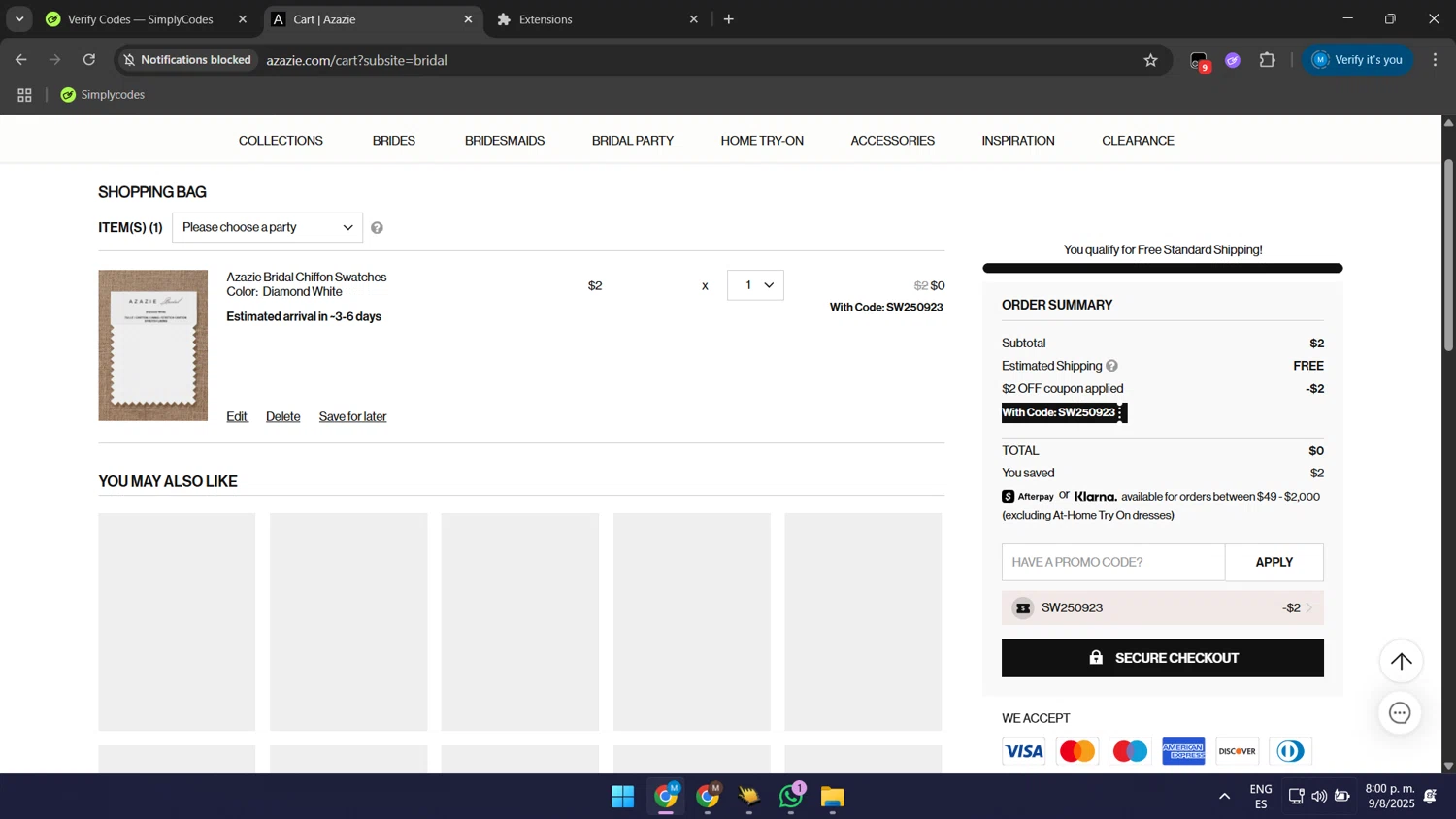
Task: Show hidden system tray icons
Action: click(x=1224, y=797)
